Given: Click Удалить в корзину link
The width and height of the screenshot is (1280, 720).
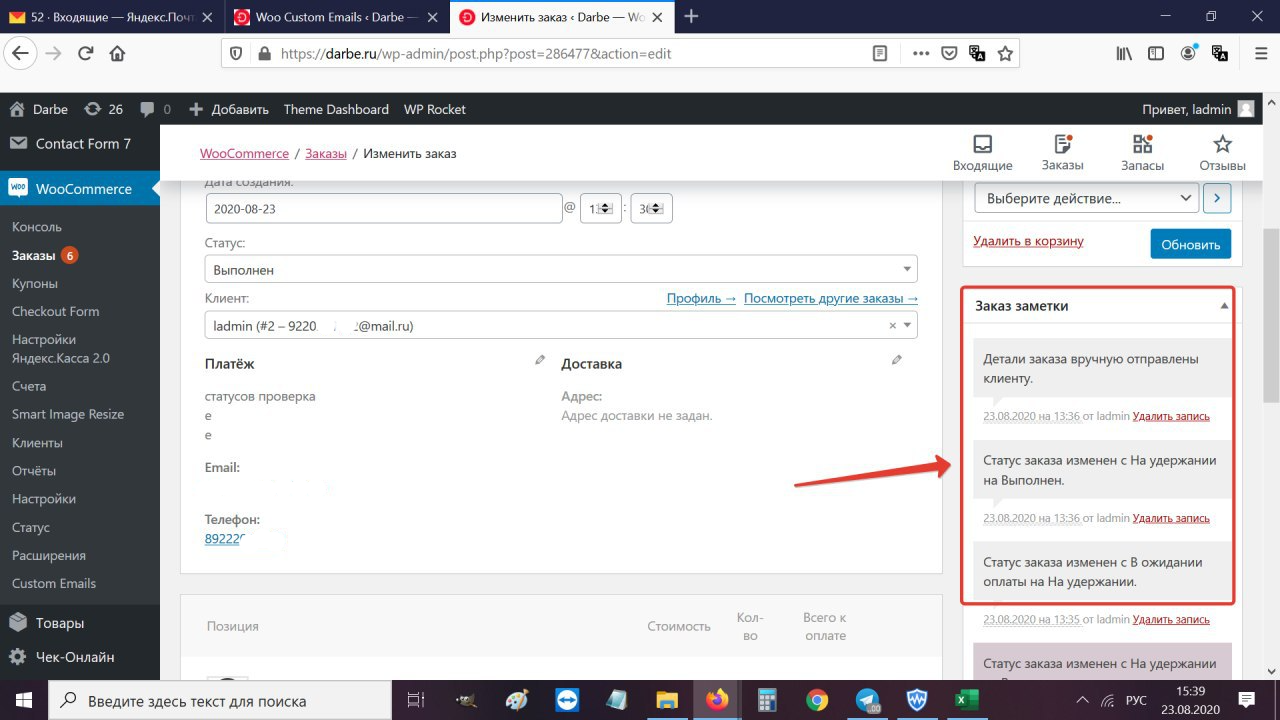Looking at the screenshot, I should click(1028, 241).
